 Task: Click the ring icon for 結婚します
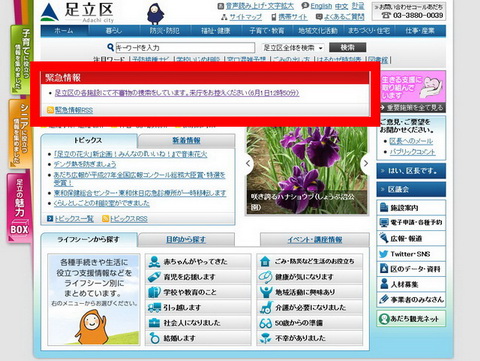(154, 338)
